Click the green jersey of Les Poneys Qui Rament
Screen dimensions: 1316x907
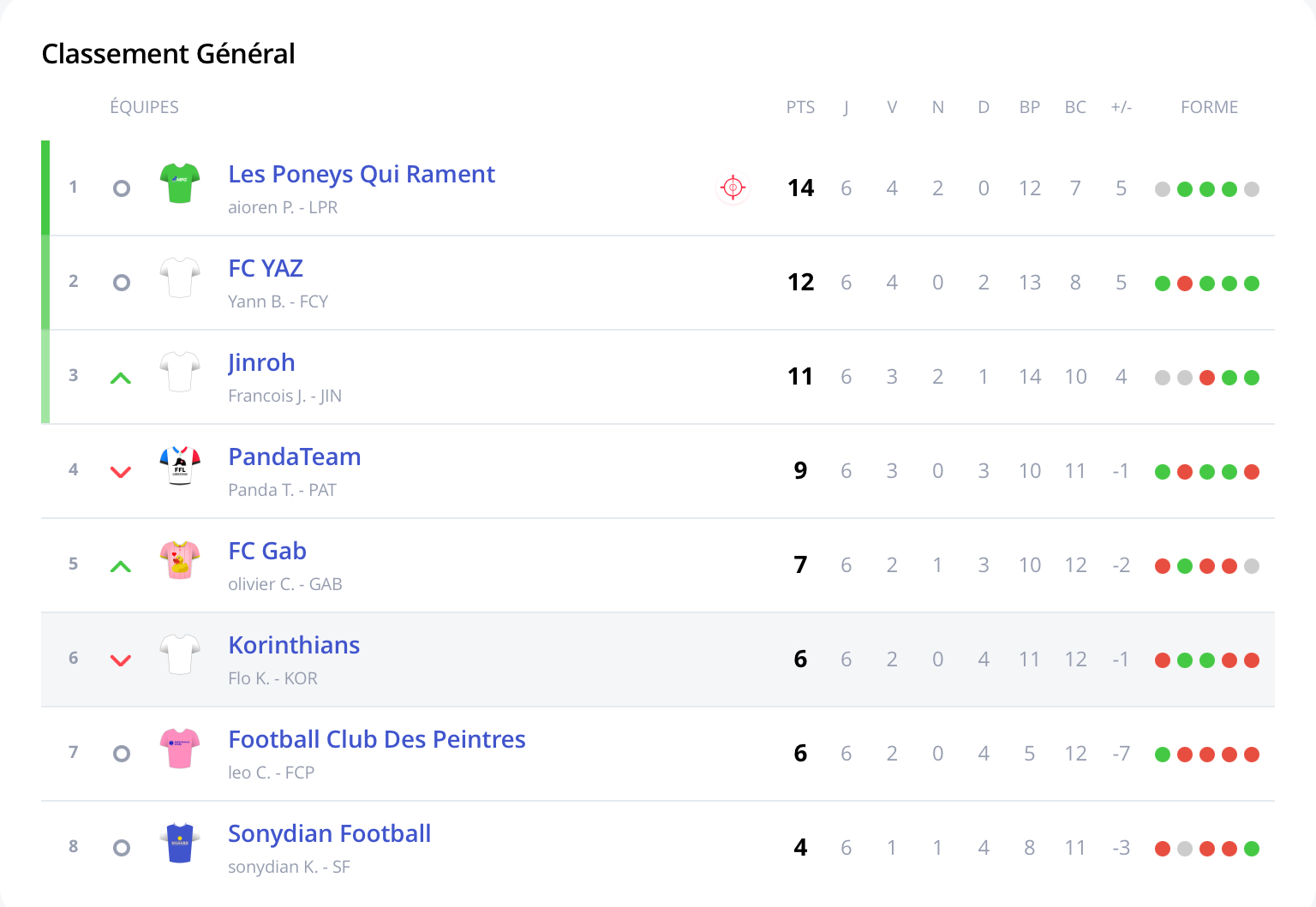click(180, 183)
